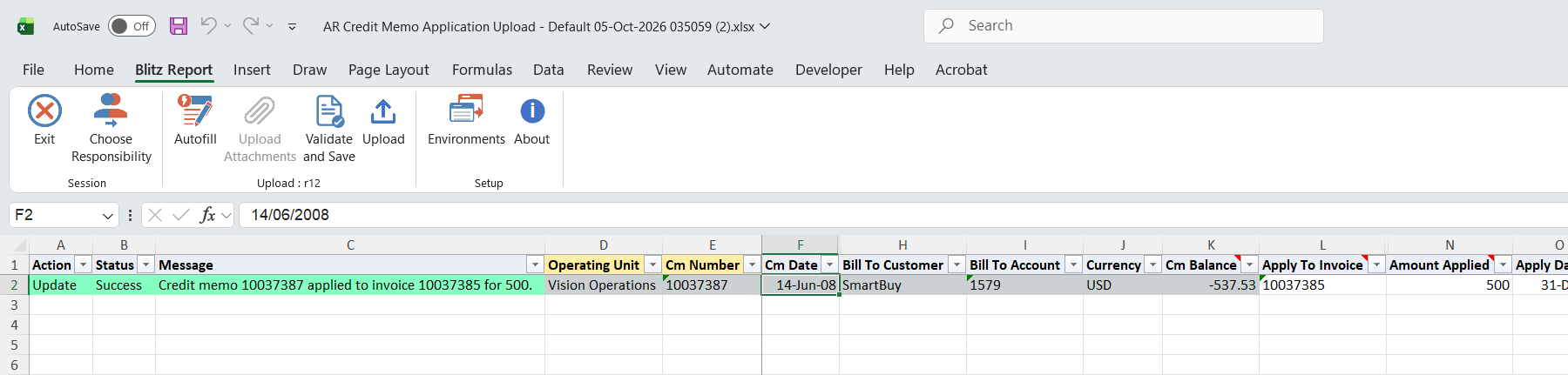1568x375 pixels.
Task: Open the Cm Date filter dropdown
Action: tap(830, 265)
